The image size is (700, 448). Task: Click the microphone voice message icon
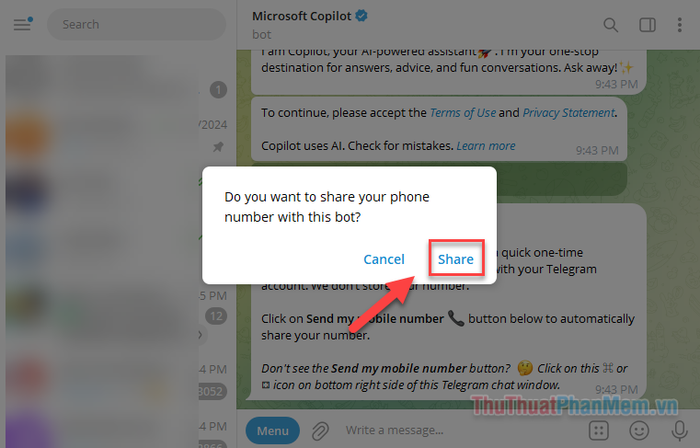[x=679, y=431]
